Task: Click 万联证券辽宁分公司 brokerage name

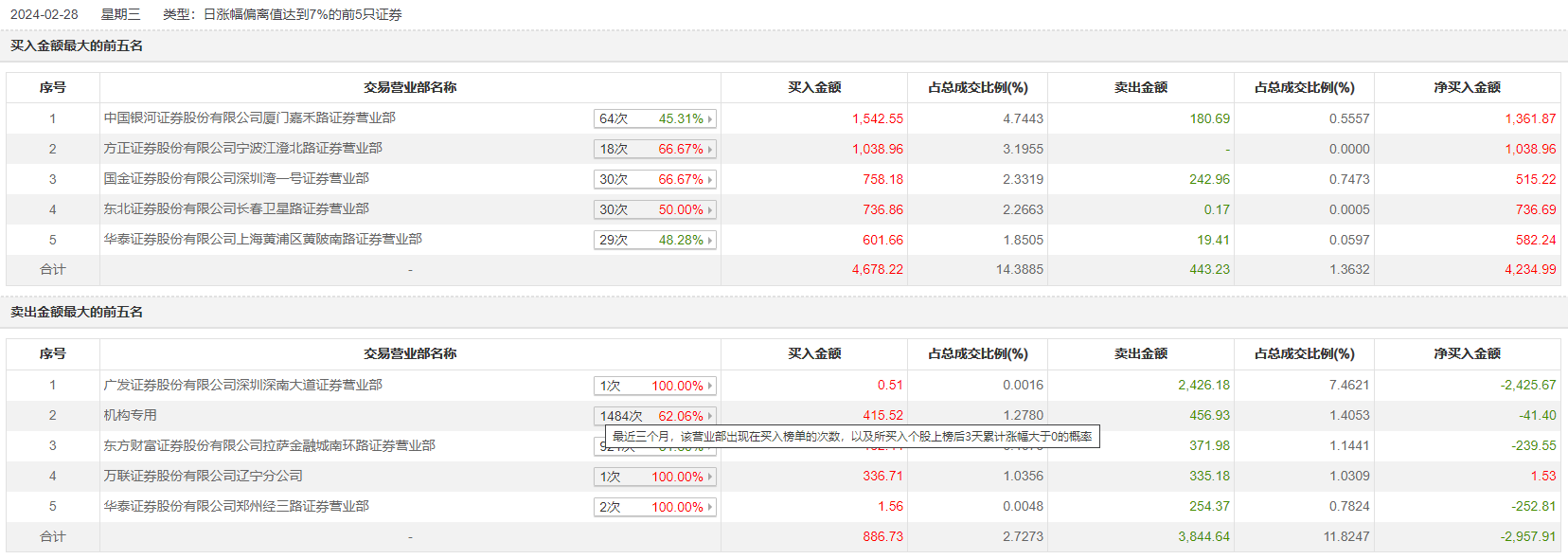Action: pos(203,476)
